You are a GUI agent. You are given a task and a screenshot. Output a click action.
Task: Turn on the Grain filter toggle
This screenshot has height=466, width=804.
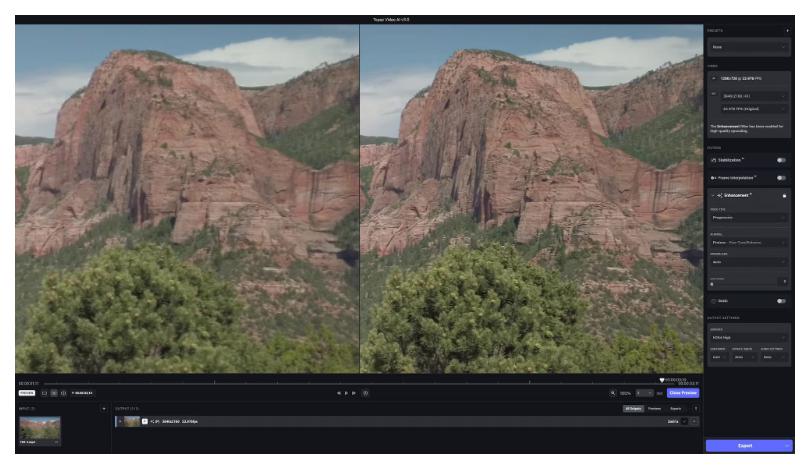pyautogui.click(x=781, y=301)
